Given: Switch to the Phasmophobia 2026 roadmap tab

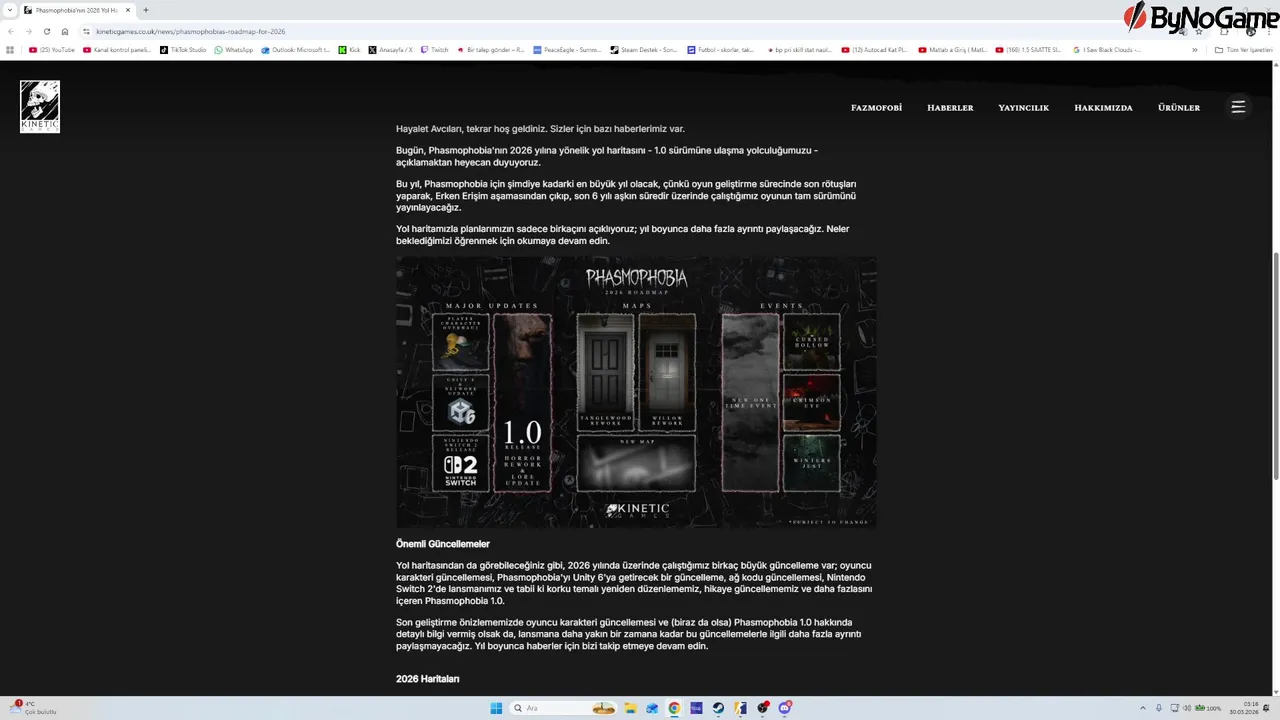Looking at the screenshot, I should [77, 10].
